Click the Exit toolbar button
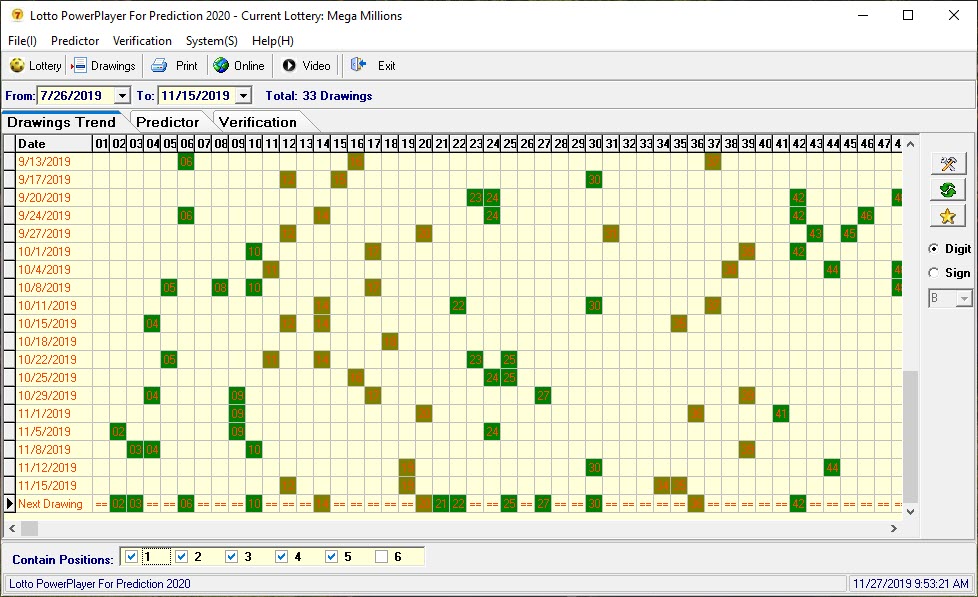 point(372,66)
